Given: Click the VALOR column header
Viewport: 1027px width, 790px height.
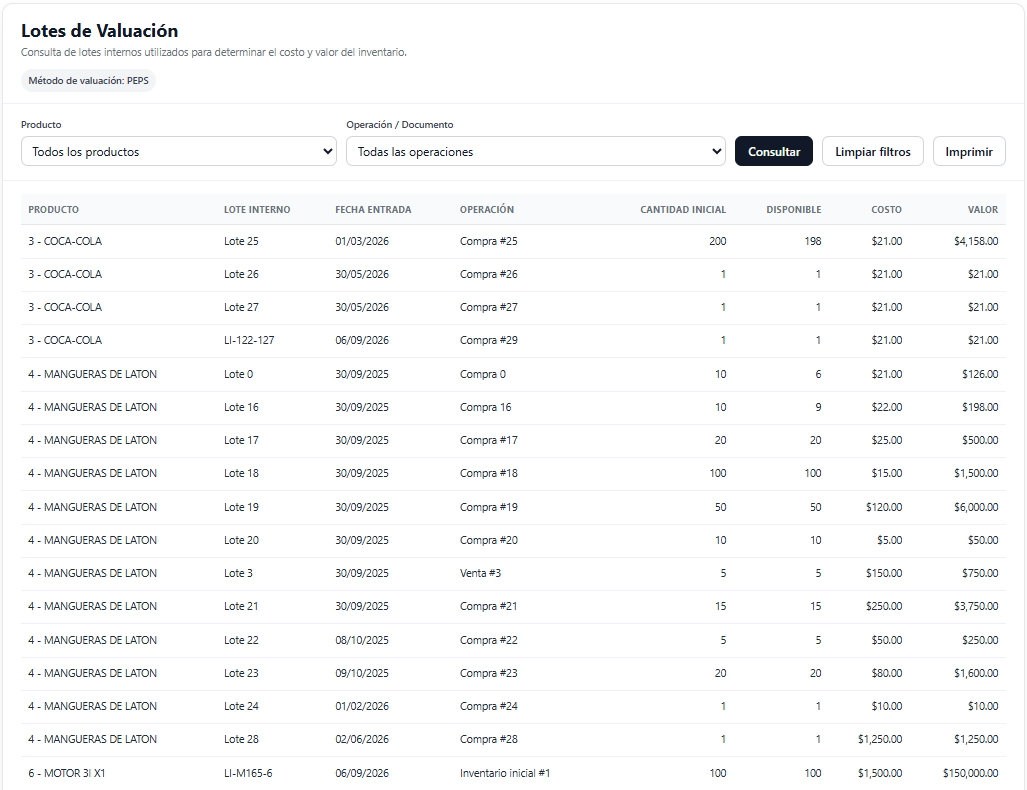Looking at the screenshot, I should [x=983, y=210].
